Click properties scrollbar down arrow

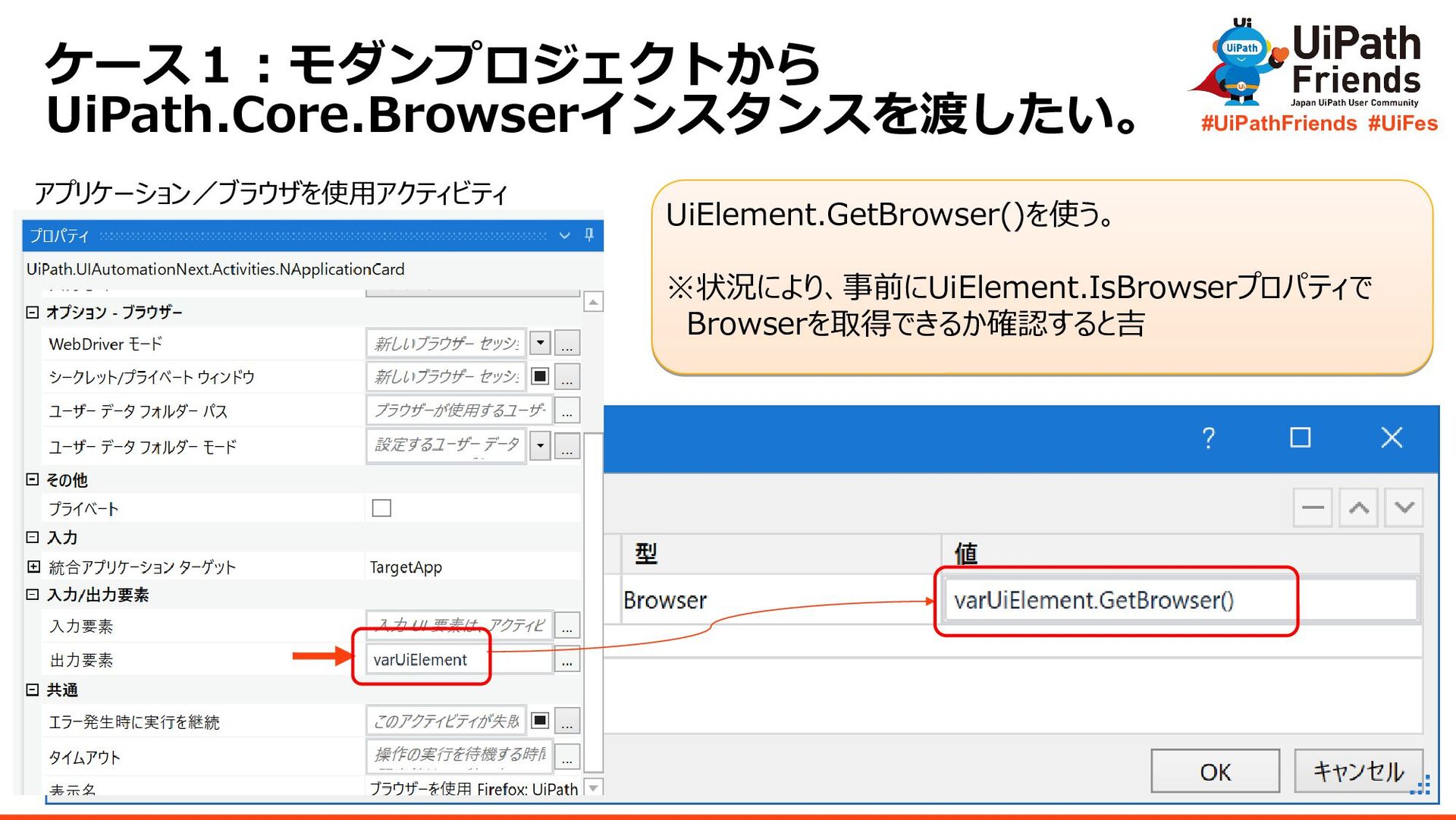(593, 787)
